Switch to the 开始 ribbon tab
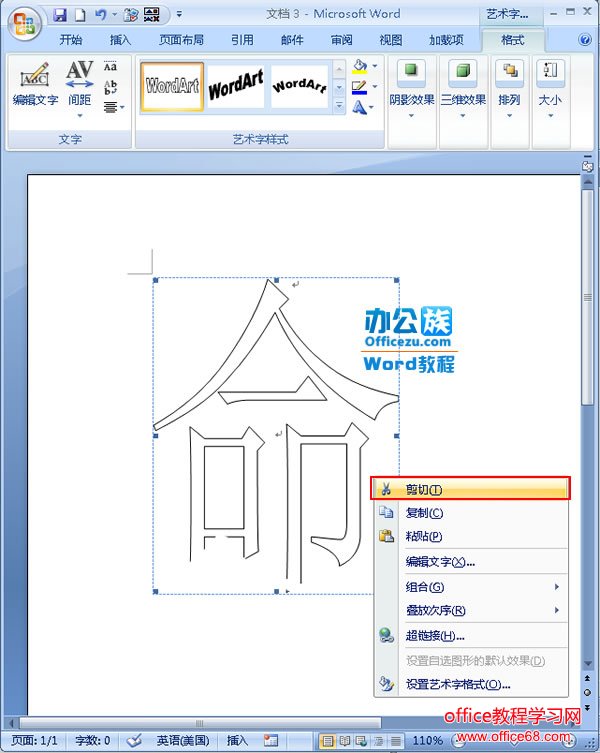600x753 pixels. pos(71,40)
